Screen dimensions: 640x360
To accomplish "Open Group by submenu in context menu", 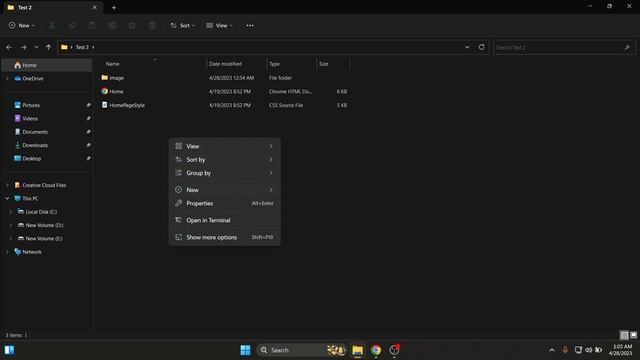I will click(x=224, y=173).
